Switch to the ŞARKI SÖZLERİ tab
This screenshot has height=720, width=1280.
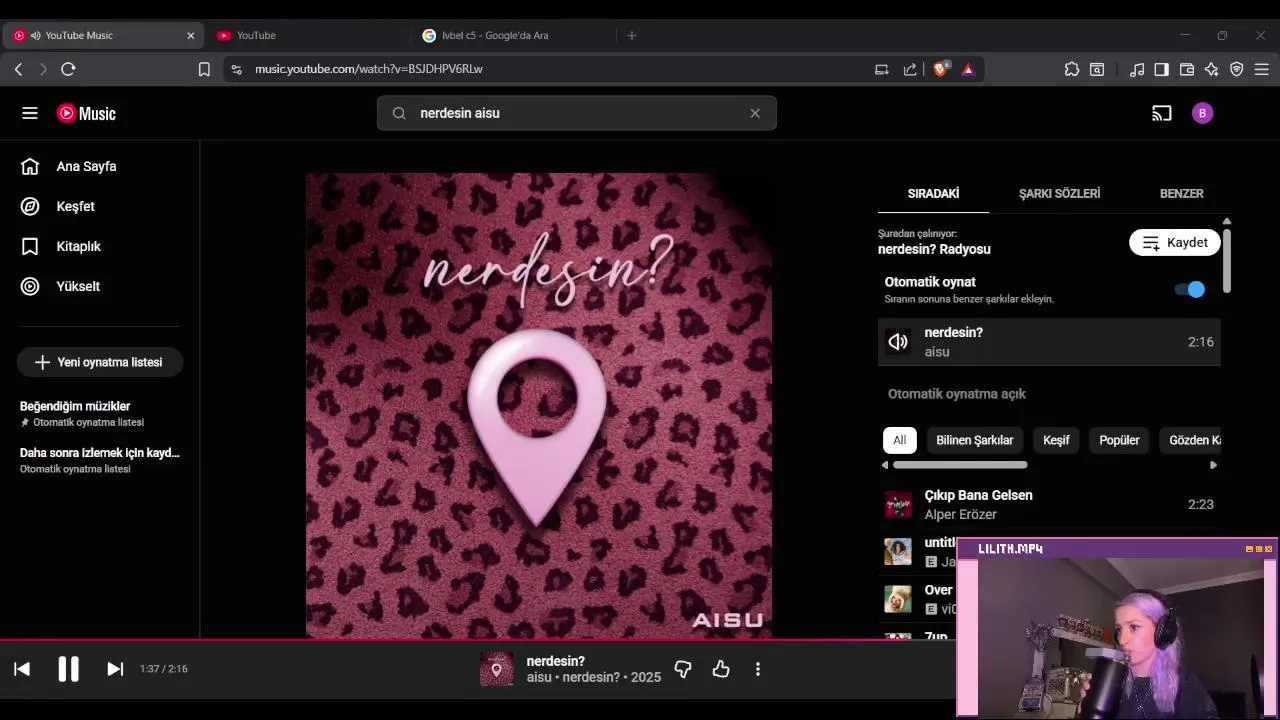(1059, 193)
